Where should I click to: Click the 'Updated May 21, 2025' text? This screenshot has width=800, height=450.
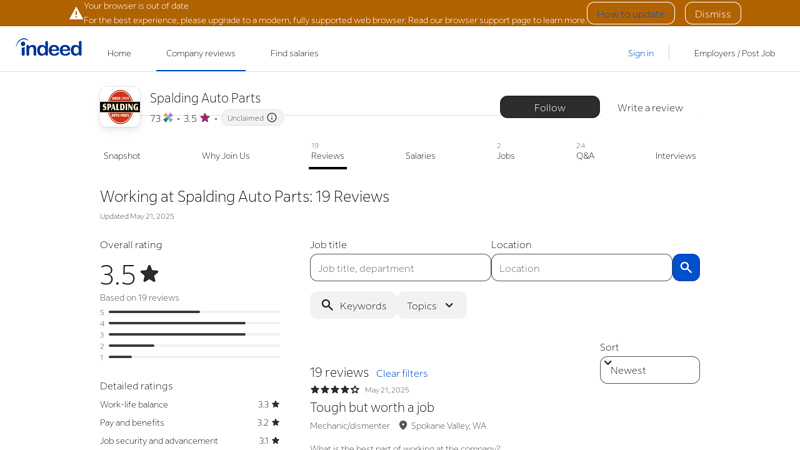pos(137,216)
